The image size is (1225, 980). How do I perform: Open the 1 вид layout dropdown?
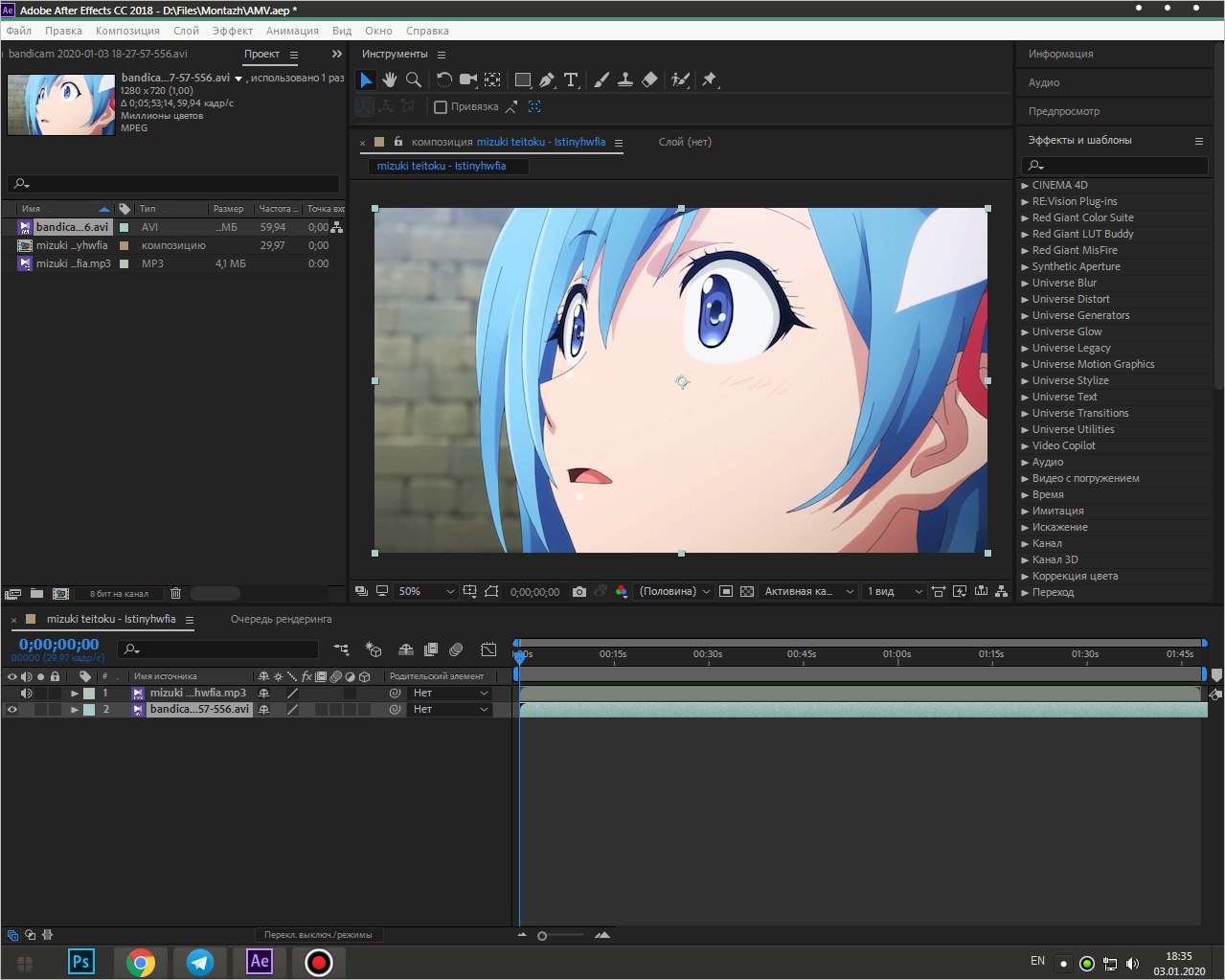(x=894, y=592)
